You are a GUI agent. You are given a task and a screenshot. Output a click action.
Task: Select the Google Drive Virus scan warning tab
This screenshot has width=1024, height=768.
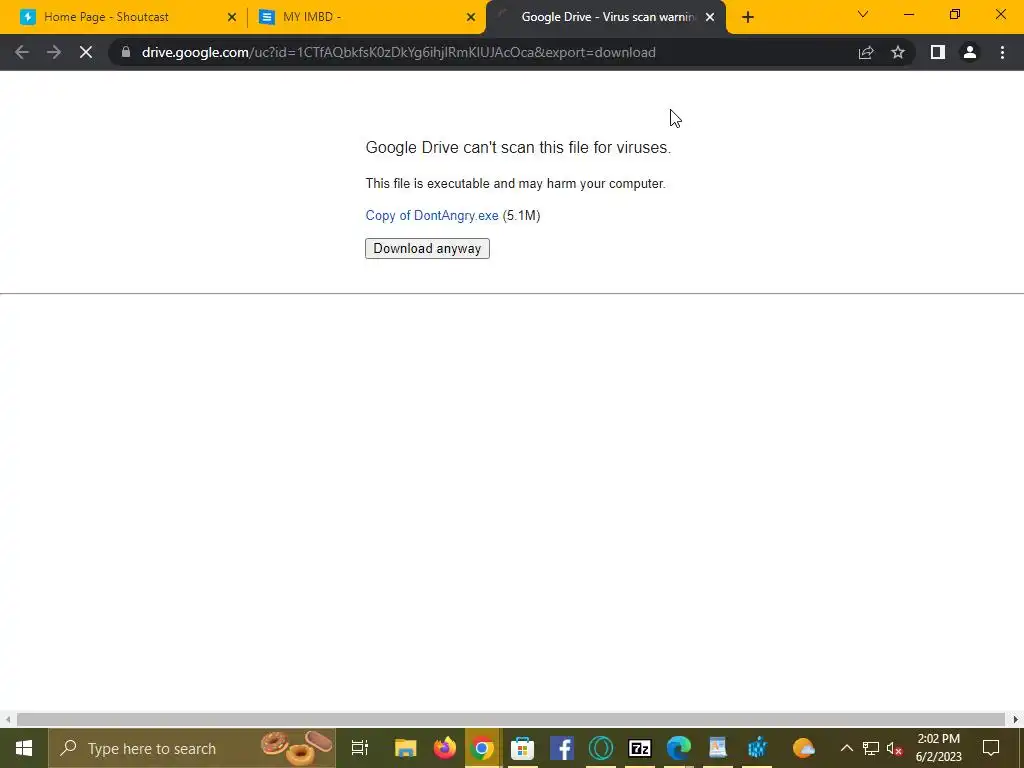[605, 17]
